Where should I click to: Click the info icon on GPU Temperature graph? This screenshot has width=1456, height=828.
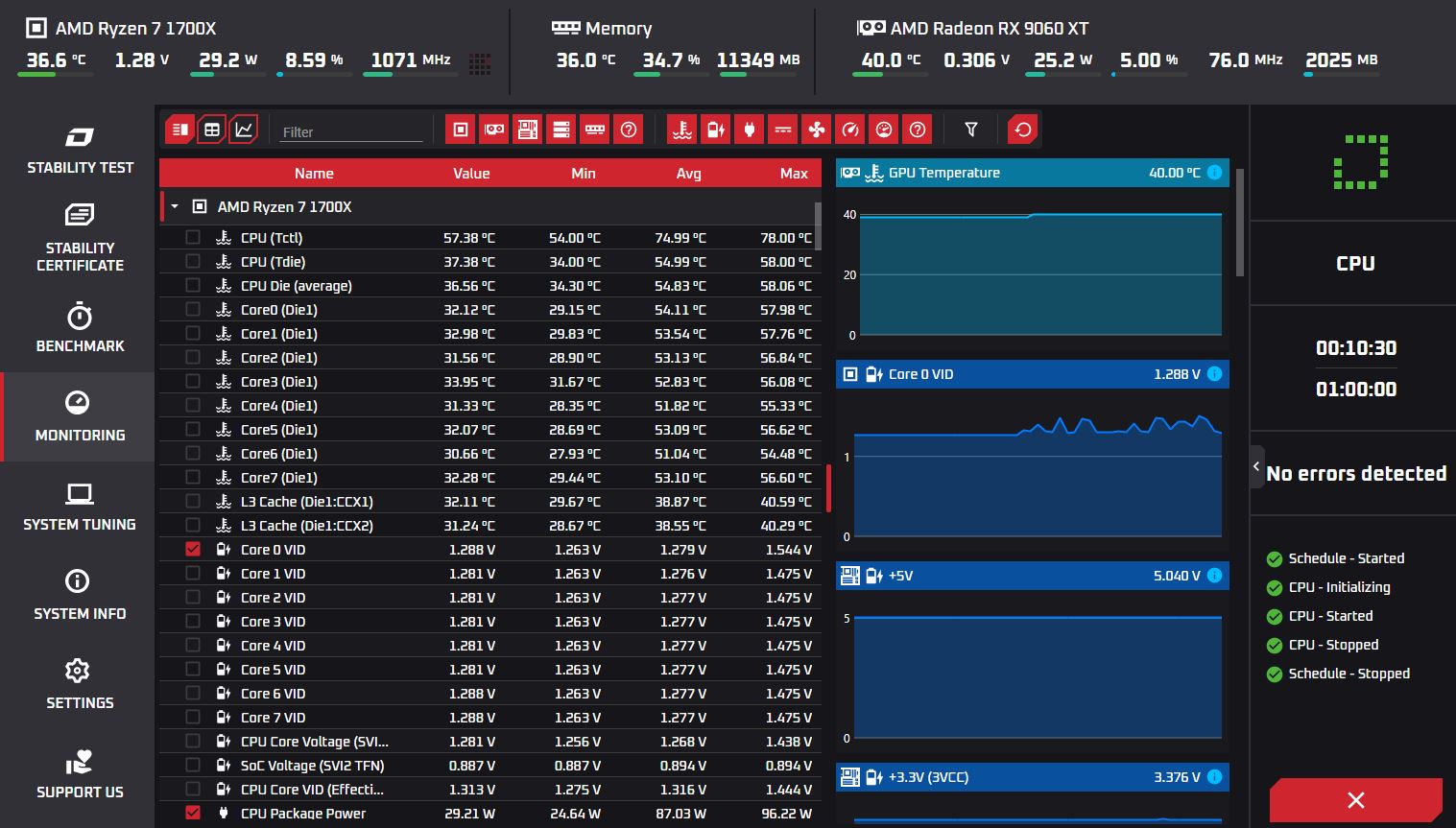(x=1214, y=173)
